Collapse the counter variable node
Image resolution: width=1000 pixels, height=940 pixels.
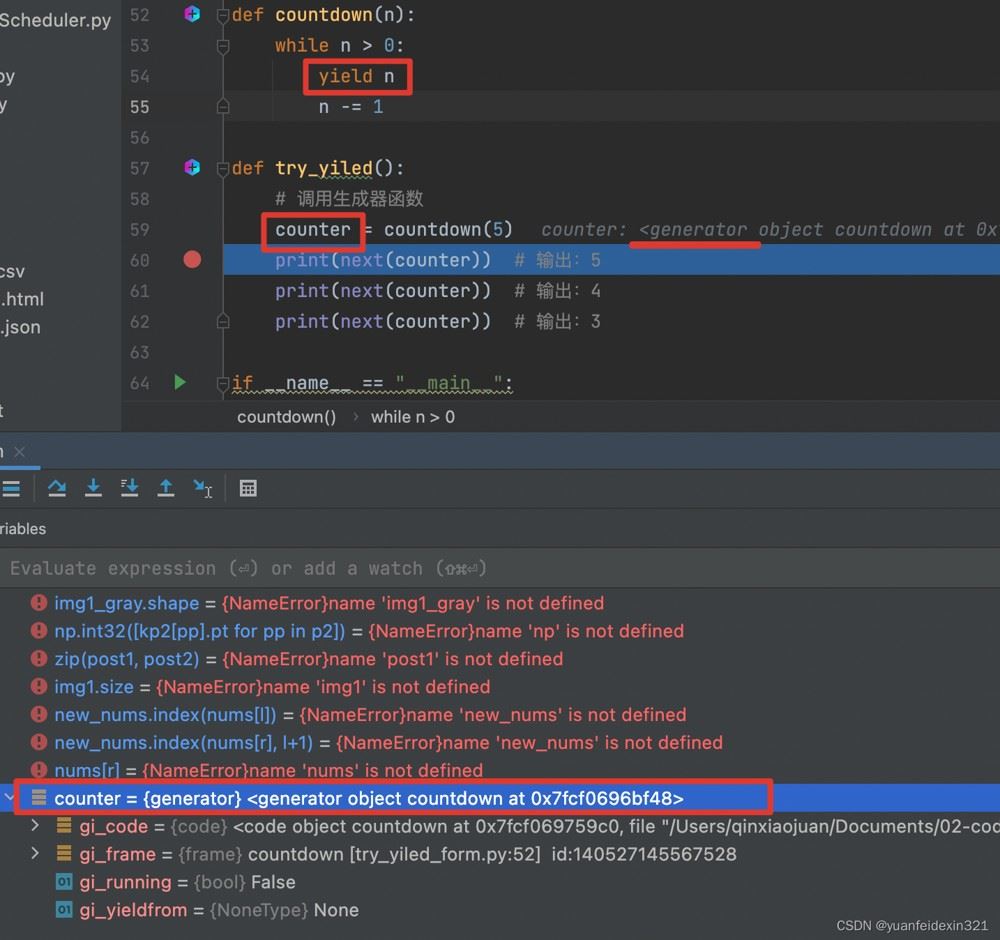8,798
